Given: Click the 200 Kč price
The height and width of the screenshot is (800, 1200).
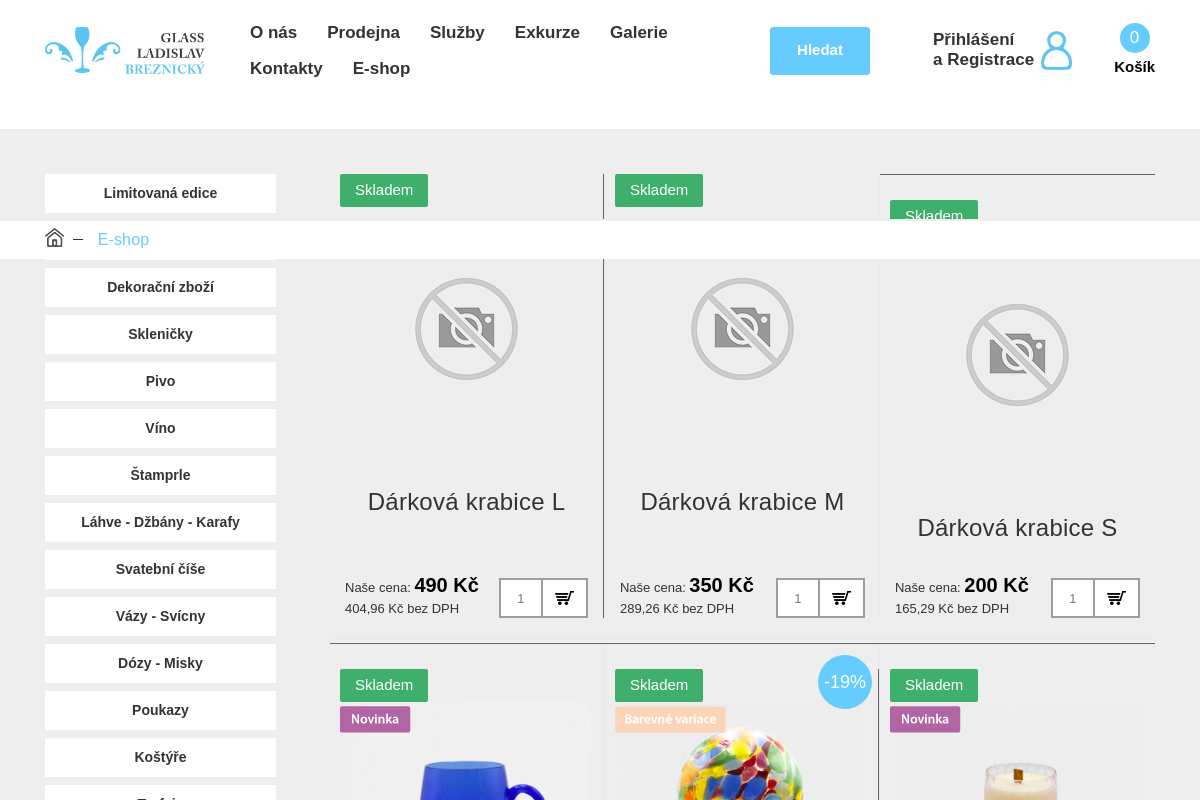Looking at the screenshot, I should point(996,585).
